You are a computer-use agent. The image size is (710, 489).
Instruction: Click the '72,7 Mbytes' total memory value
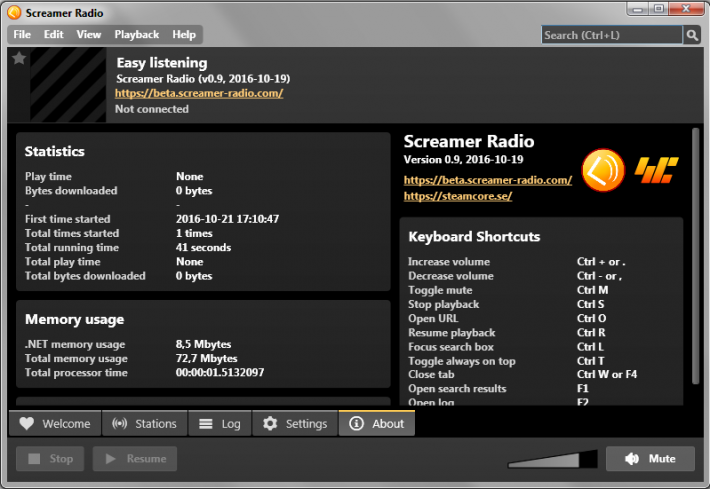tap(206, 358)
